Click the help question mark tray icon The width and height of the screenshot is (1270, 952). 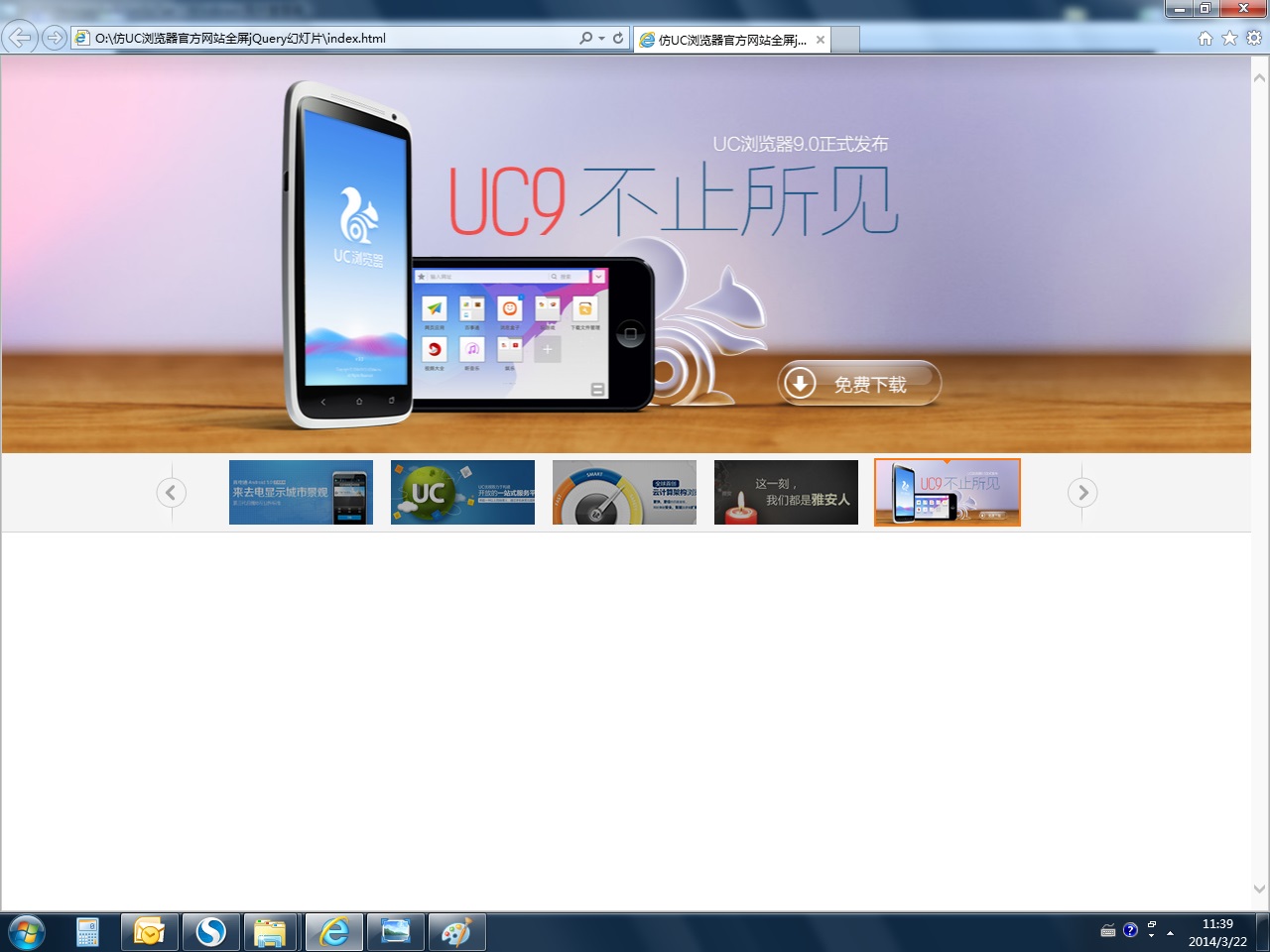(x=1130, y=930)
